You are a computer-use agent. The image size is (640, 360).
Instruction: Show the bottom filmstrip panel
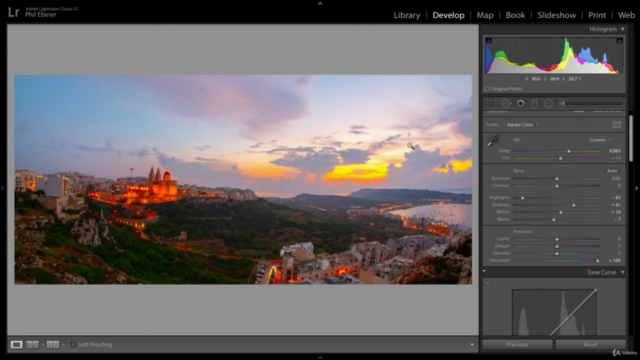[x=320, y=357]
